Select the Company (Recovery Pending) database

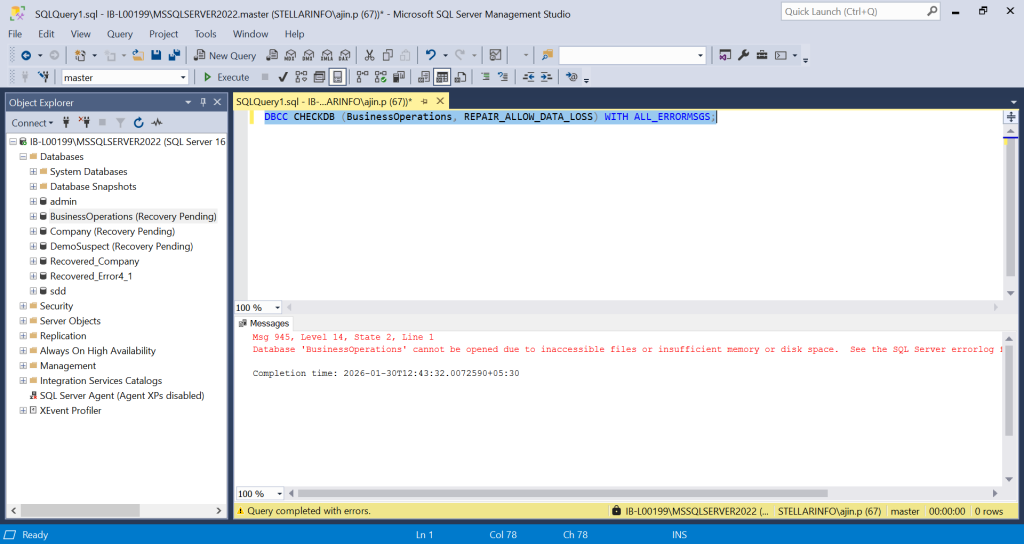coord(112,231)
